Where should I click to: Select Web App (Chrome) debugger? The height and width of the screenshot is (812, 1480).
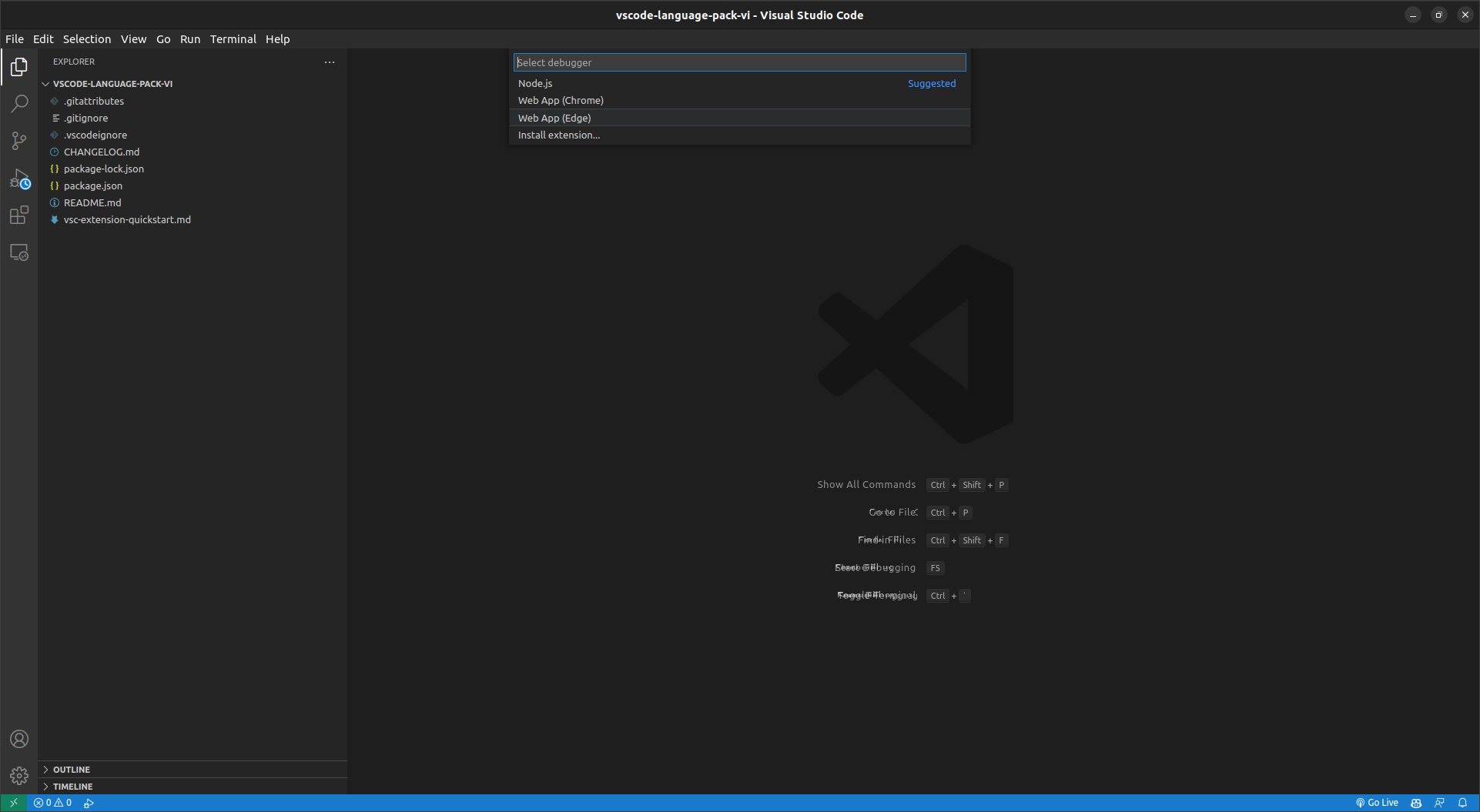[x=561, y=100]
